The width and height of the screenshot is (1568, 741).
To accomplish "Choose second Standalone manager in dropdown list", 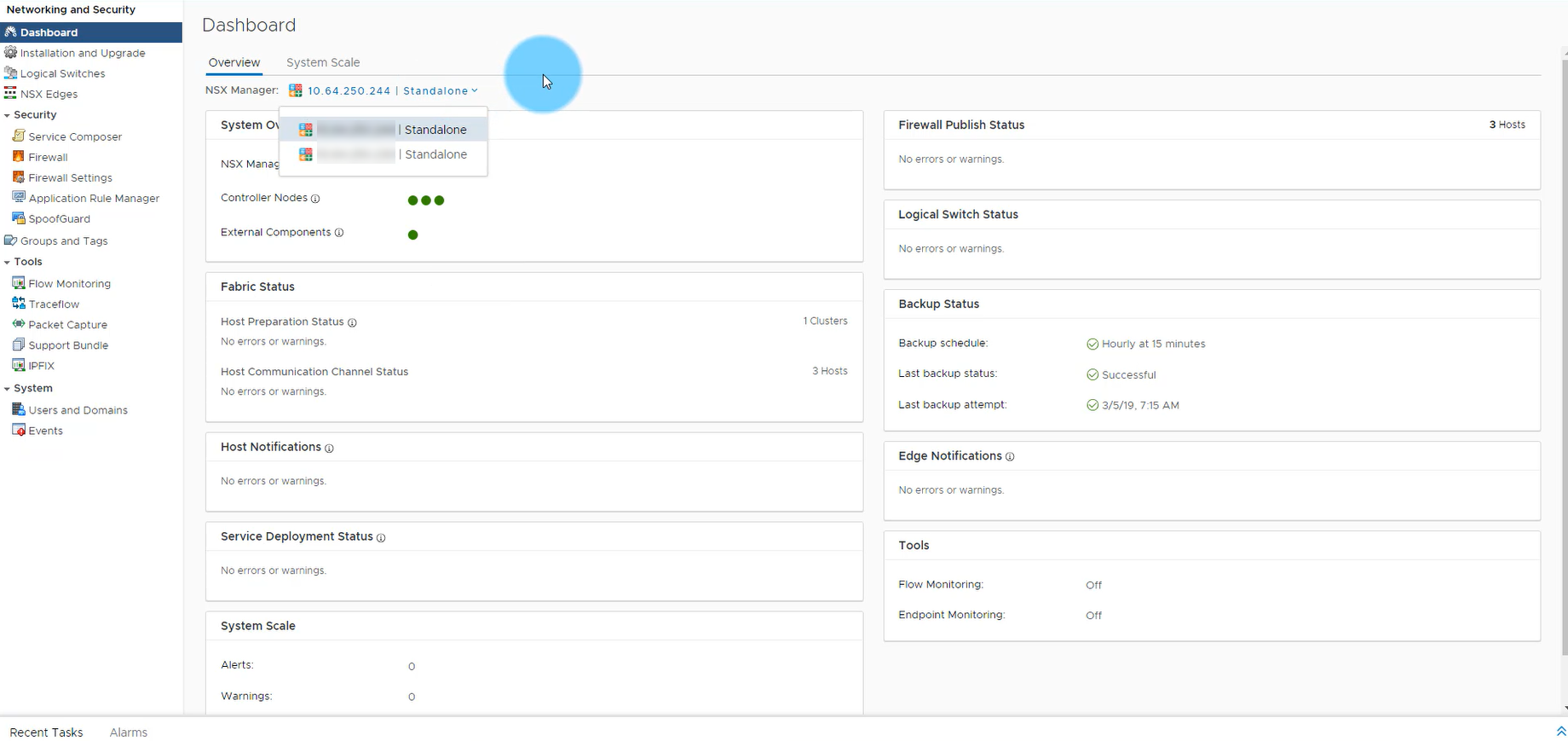I will (383, 154).
